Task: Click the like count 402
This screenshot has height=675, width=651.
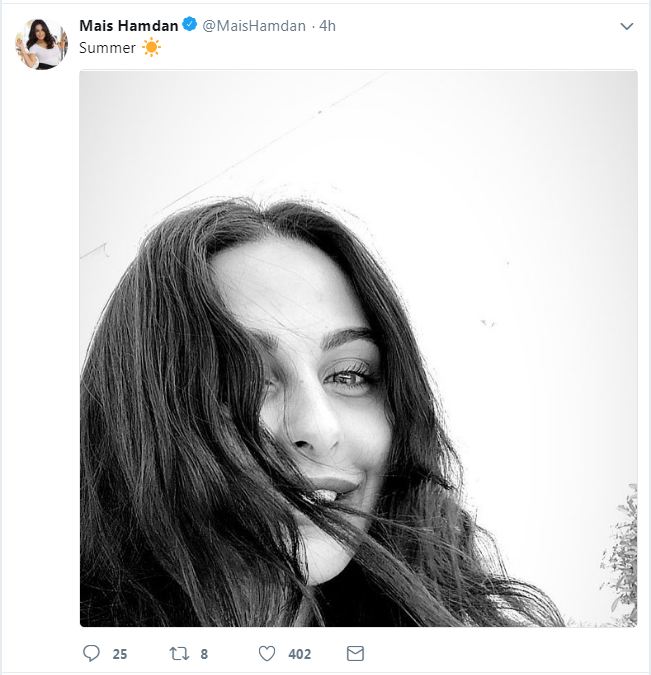Action: [x=300, y=654]
